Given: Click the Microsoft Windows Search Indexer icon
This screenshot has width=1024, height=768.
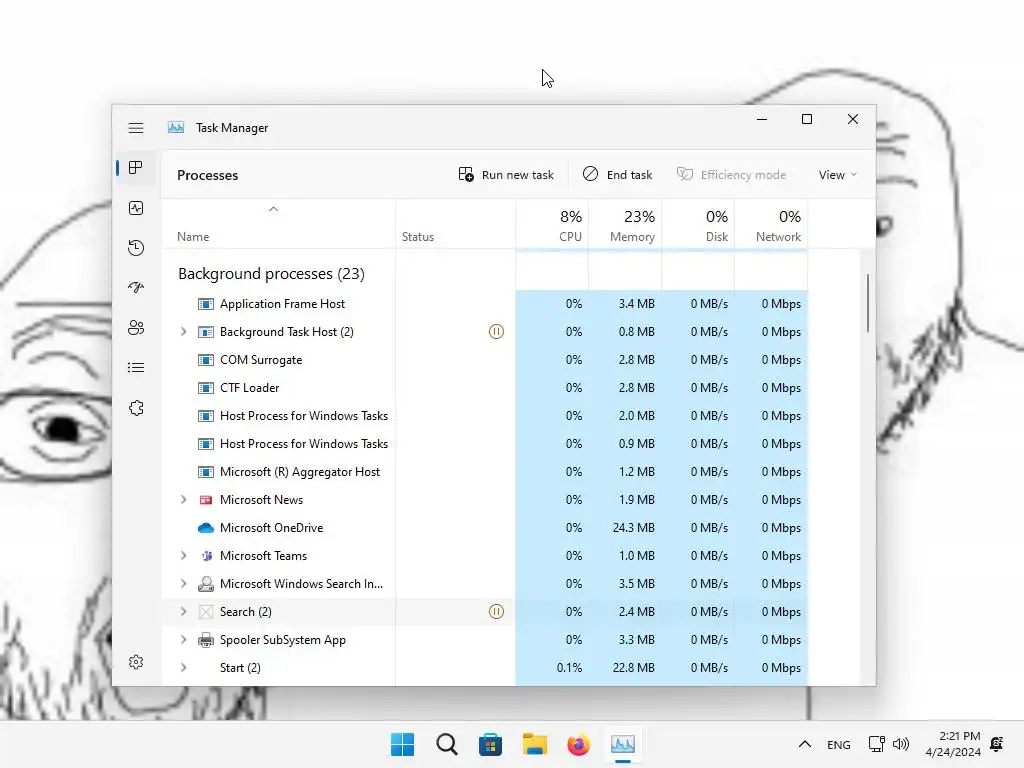Looking at the screenshot, I should [206, 584].
